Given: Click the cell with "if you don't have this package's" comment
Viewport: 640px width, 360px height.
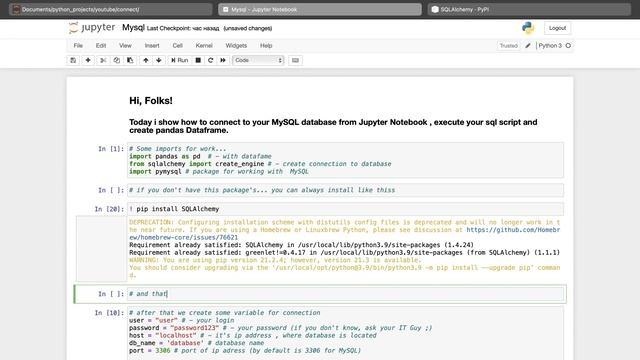Looking at the screenshot, I should (345, 190).
